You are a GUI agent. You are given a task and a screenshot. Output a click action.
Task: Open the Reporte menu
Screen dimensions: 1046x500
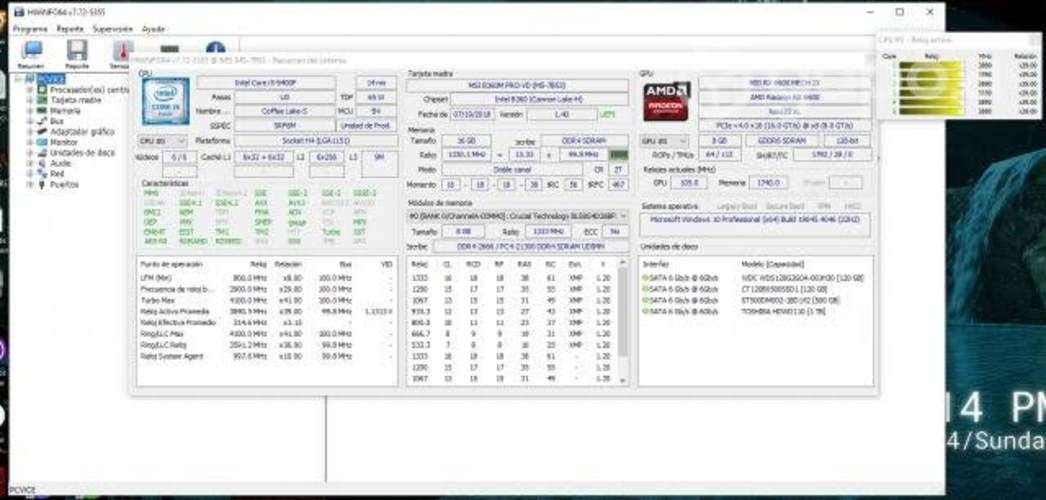coord(70,29)
